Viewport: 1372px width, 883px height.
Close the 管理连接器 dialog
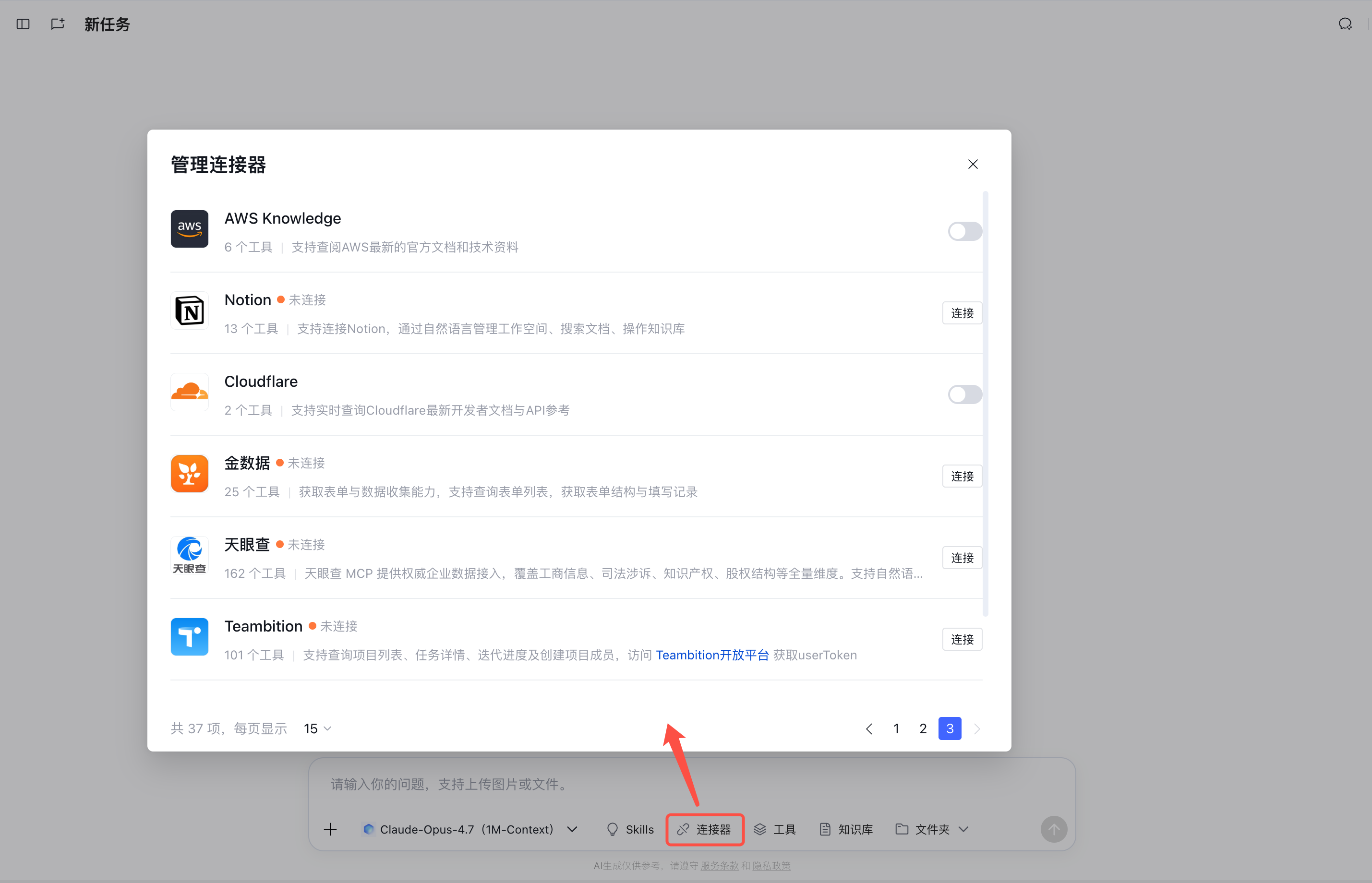click(973, 165)
